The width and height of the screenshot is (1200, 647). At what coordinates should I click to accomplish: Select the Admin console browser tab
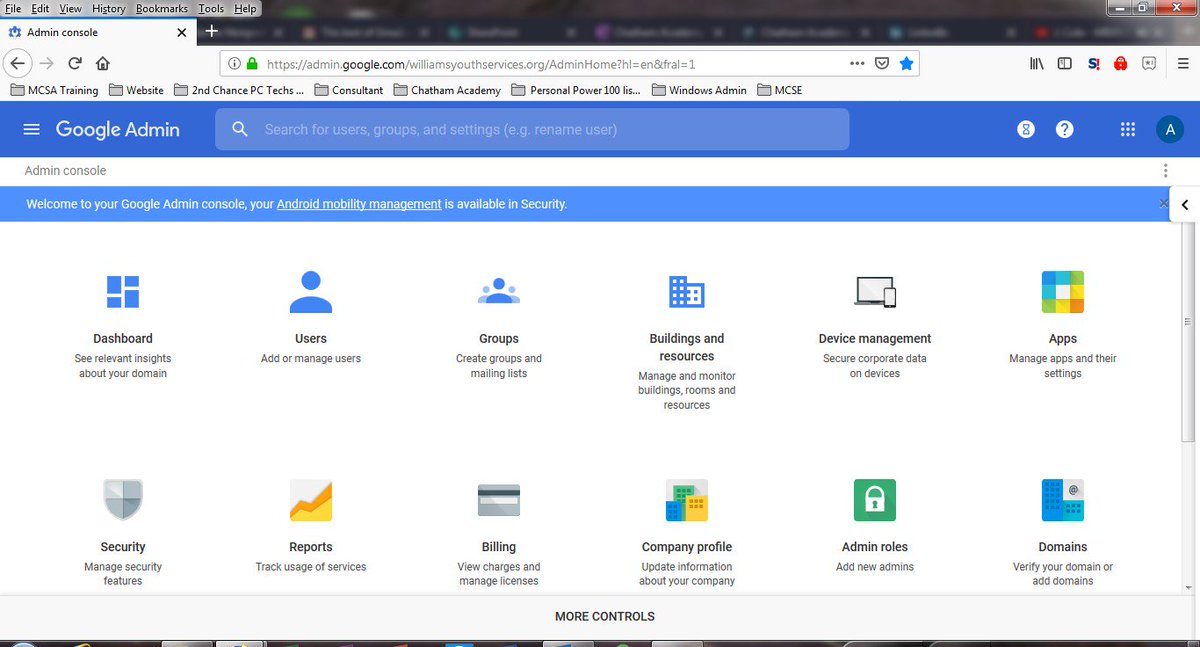tap(98, 32)
